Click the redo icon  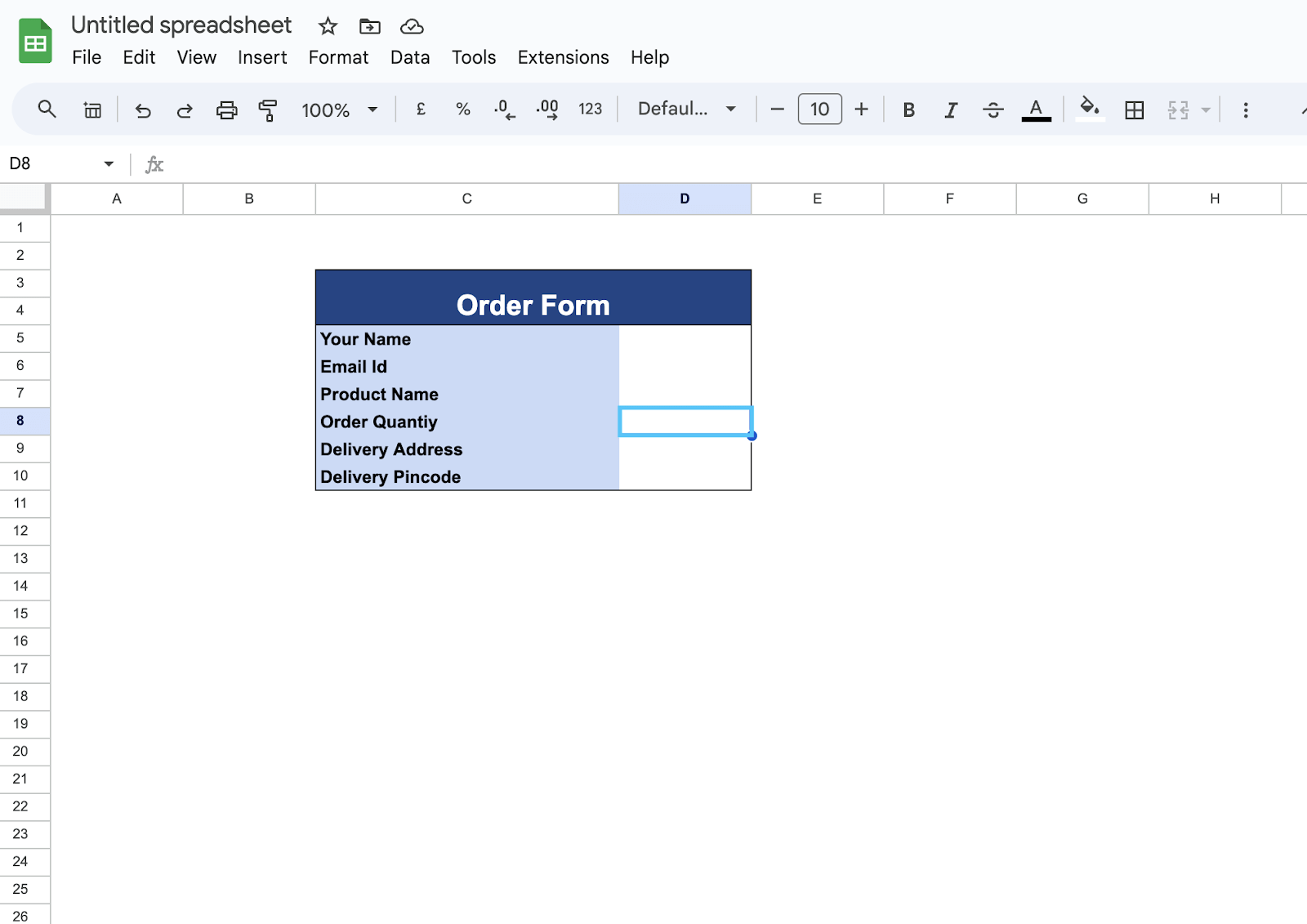(x=185, y=109)
